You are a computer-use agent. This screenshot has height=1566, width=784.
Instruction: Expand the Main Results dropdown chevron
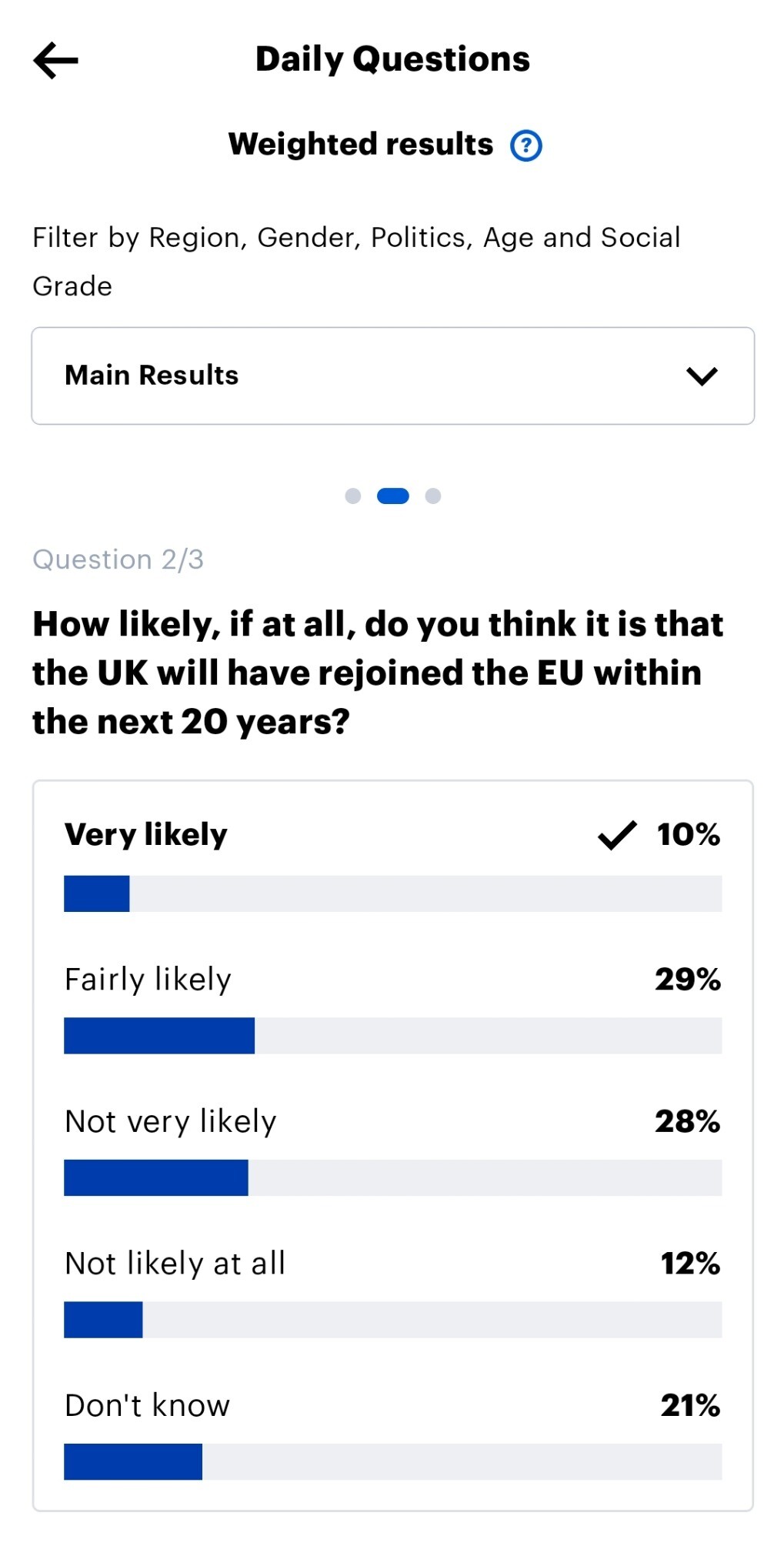point(702,376)
